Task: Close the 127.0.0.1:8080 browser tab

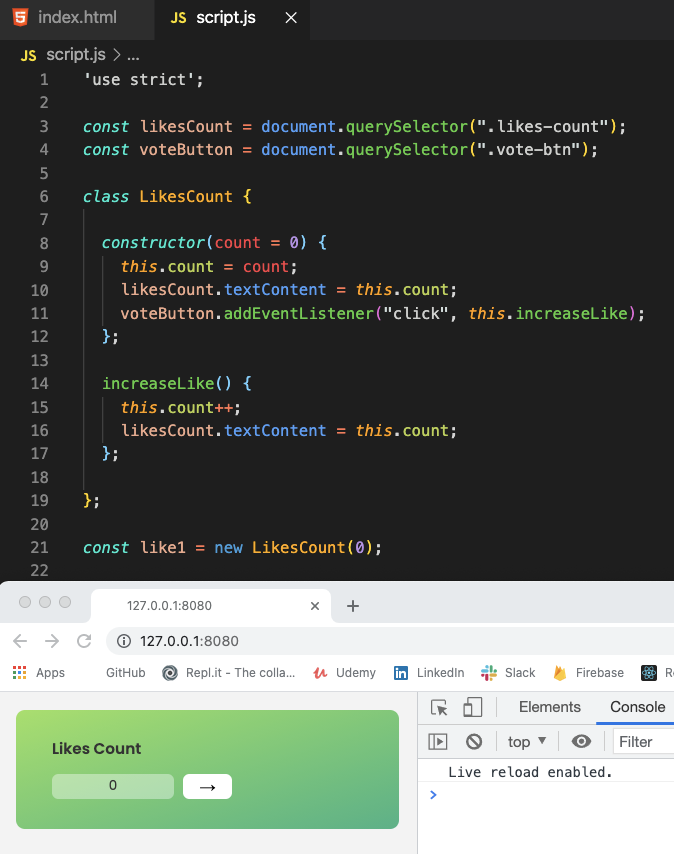Action: [315, 606]
